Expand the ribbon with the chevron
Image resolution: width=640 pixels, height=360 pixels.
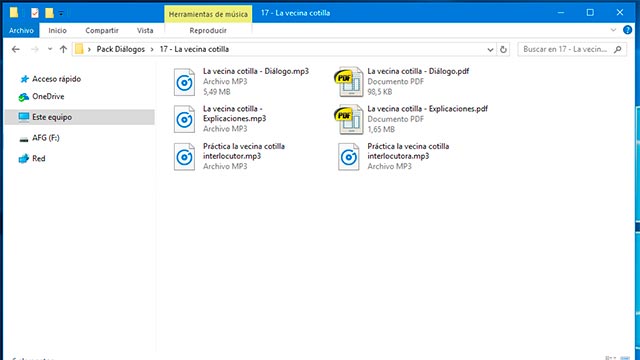[x=613, y=30]
